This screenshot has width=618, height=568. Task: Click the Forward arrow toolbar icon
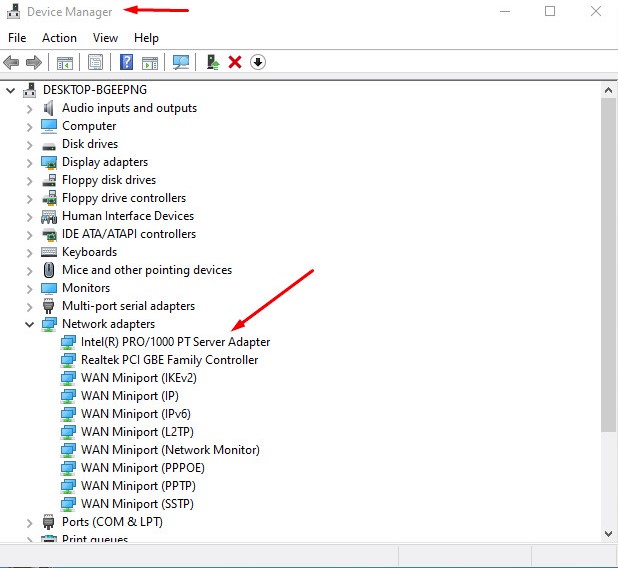point(34,62)
